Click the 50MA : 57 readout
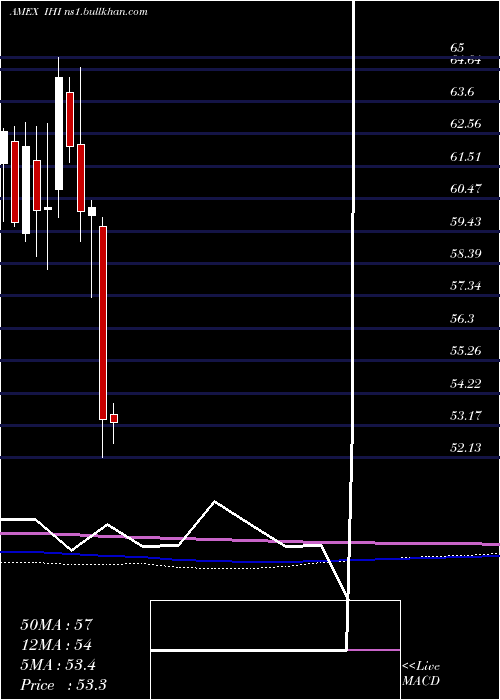The width and height of the screenshot is (500, 700). [57, 625]
